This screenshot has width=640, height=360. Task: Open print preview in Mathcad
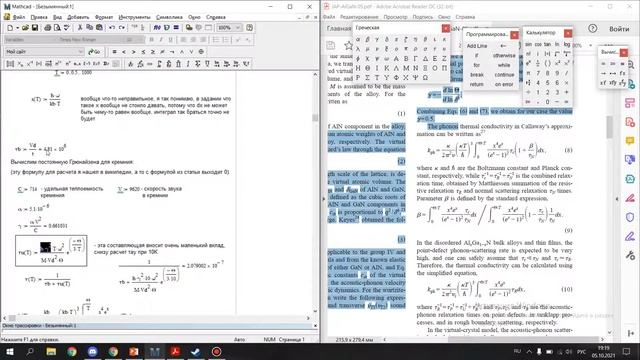point(57,28)
